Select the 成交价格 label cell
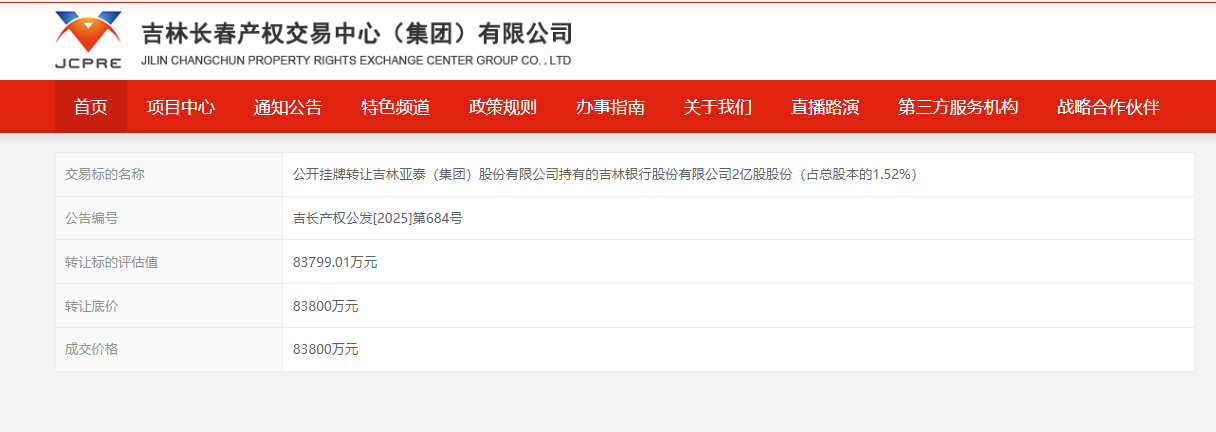The height and width of the screenshot is (432, 1216). (x=169, y=349)
